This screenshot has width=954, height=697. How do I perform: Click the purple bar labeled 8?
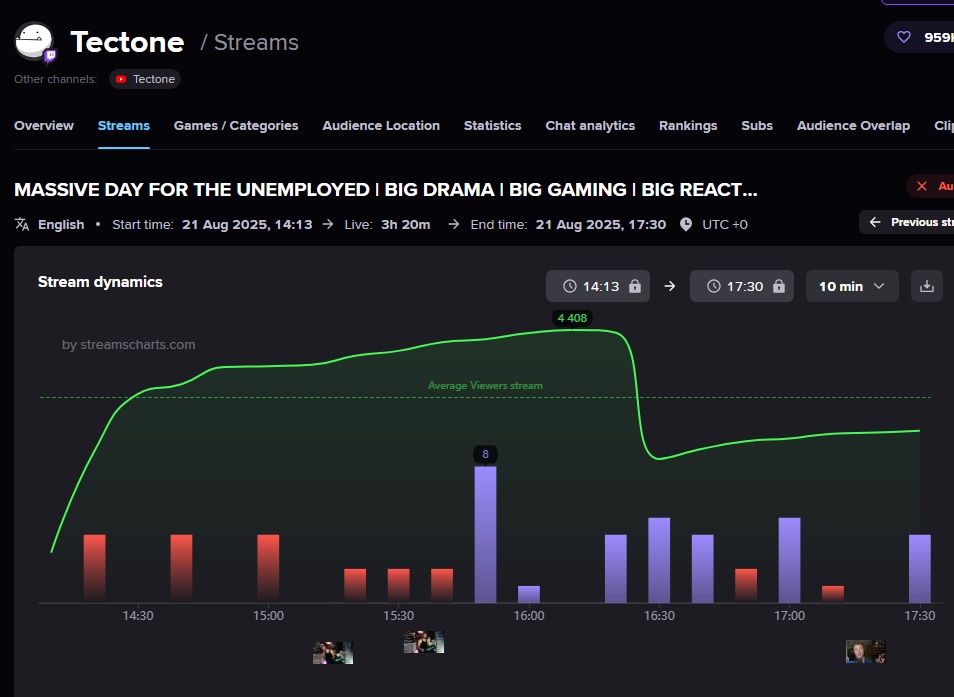486,534
